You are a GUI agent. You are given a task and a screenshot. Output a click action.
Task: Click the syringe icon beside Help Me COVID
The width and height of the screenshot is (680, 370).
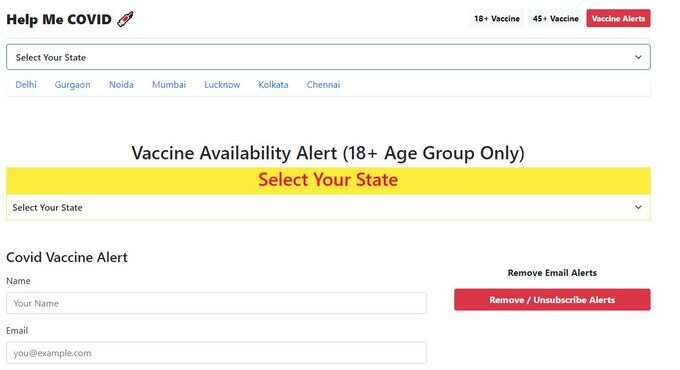click(125, 19)
